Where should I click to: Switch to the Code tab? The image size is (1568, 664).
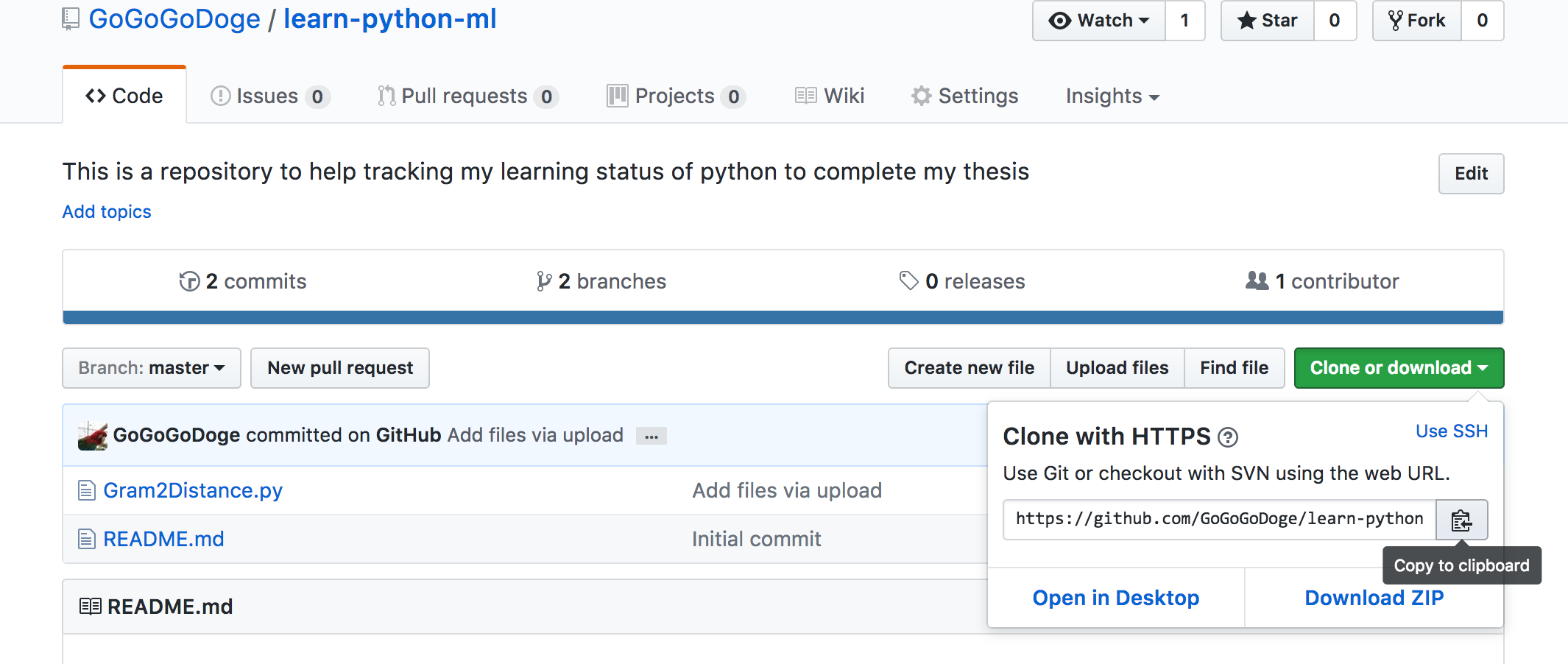pyautogui.click(x=124, y=96)
